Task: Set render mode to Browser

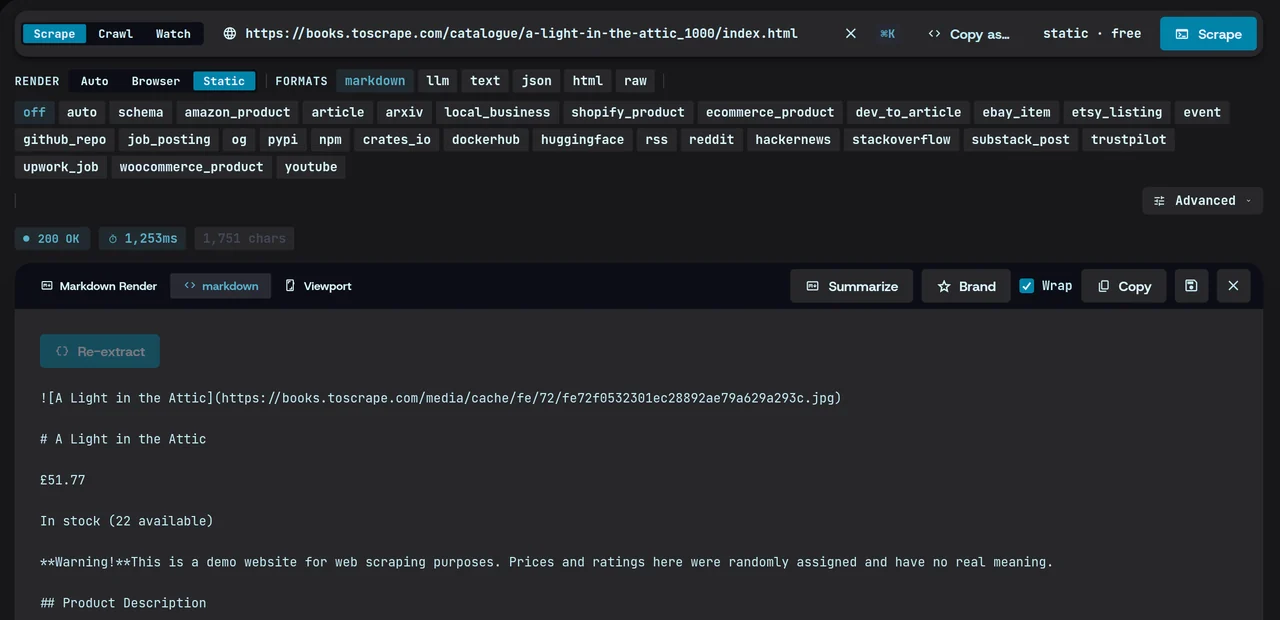Action: pos(156,81)
